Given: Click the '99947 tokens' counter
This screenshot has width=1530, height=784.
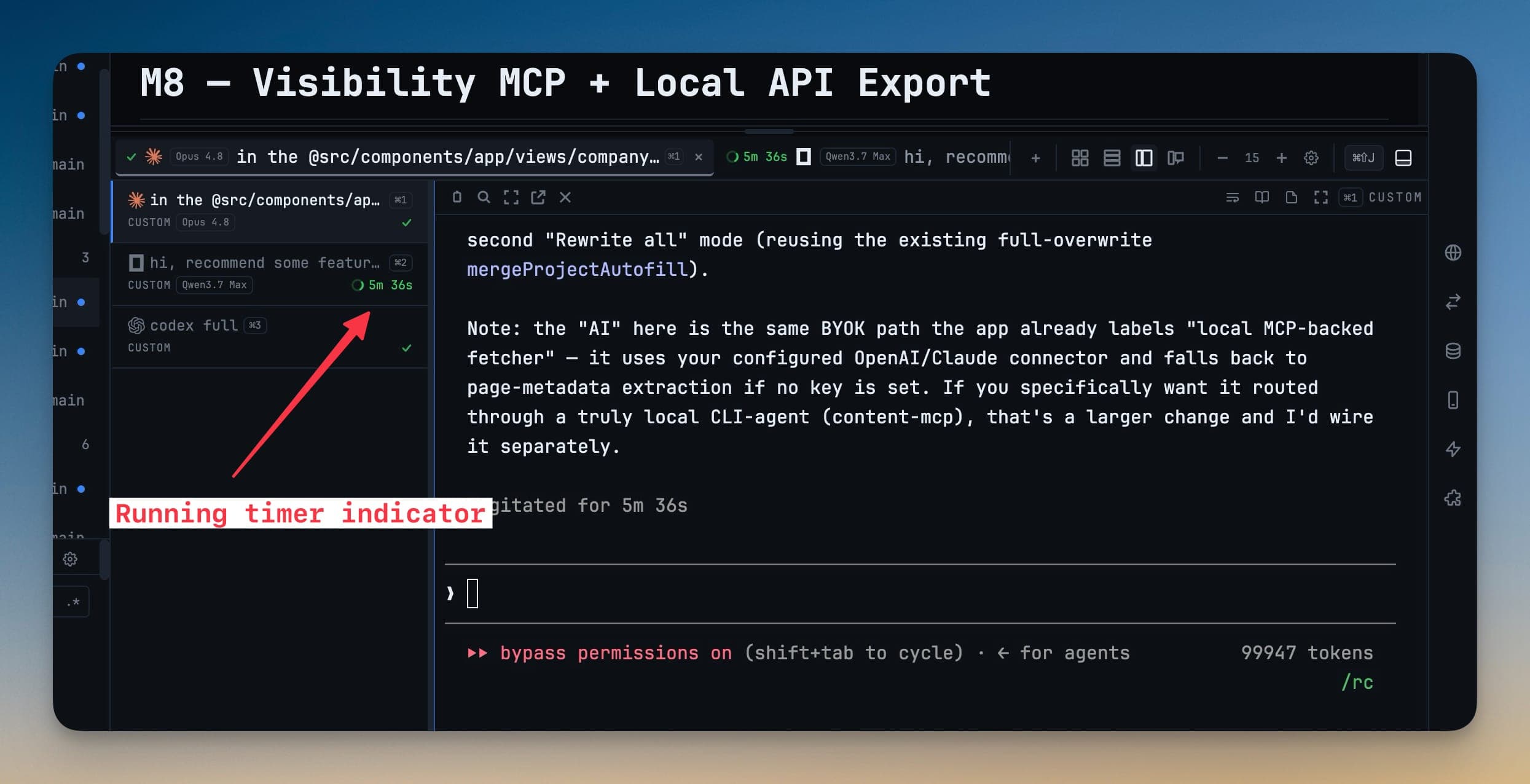Looking at the screenshot, I should pos(1306,653).
